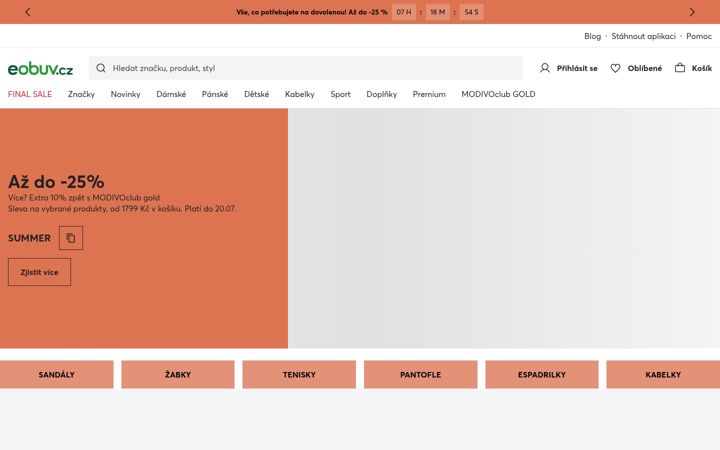Select the ŽABKY category tile
Viewport: 720px width, 450px height.
click(x=178, y=375)
